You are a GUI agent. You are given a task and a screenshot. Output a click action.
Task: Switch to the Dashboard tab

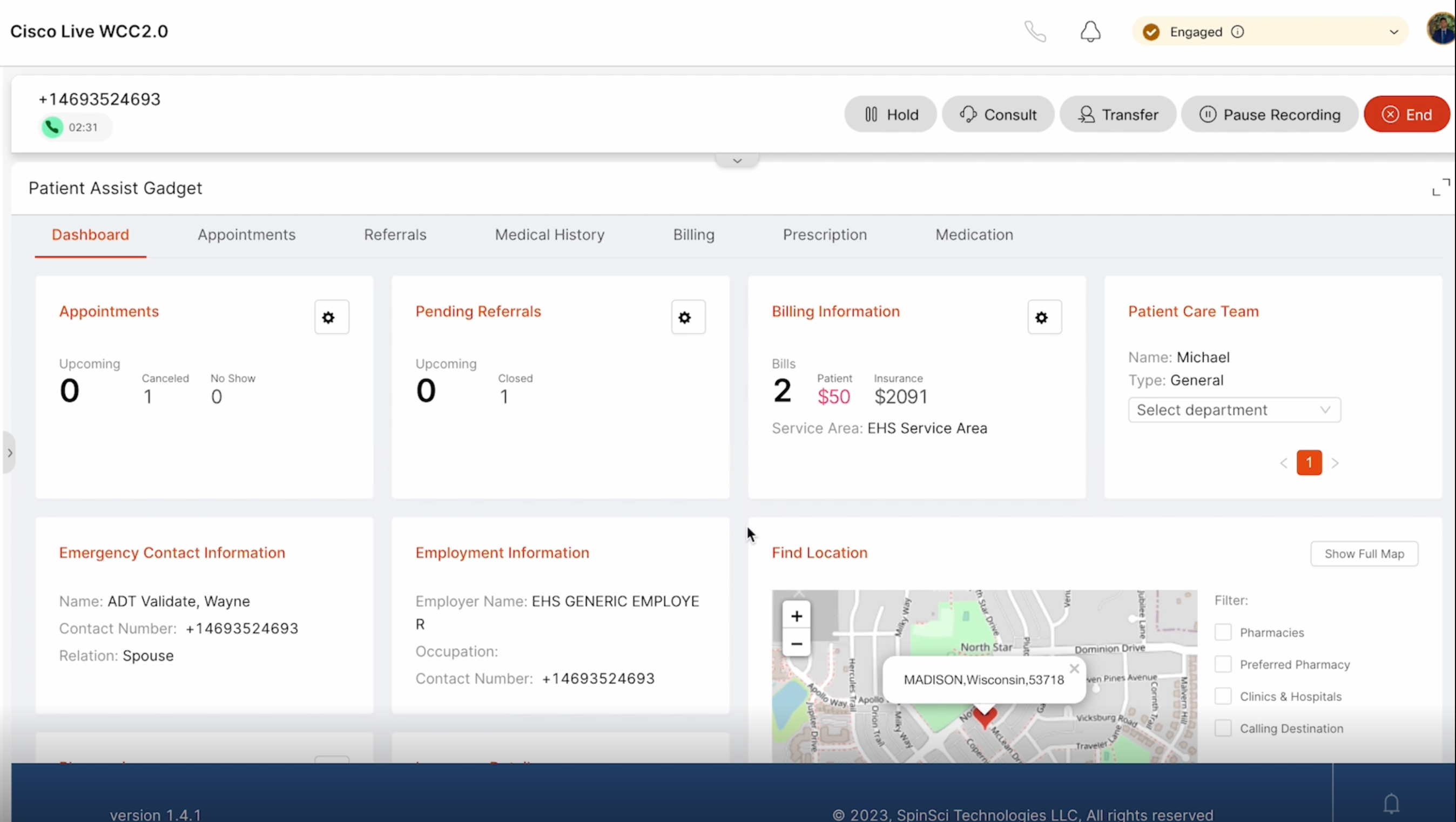coord(90,234)
